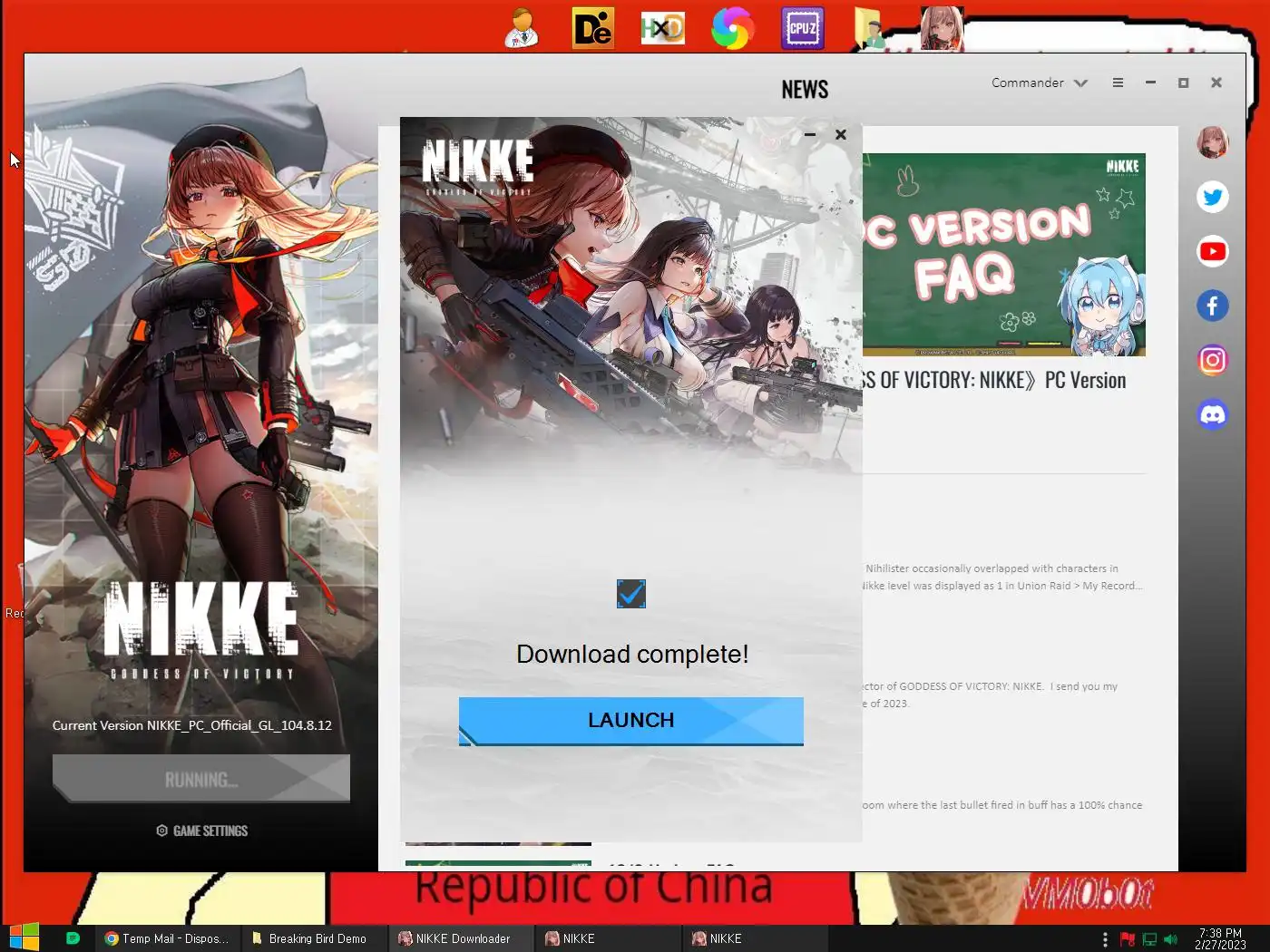Open the Discord link in the sidebar

pos(1213,414)
